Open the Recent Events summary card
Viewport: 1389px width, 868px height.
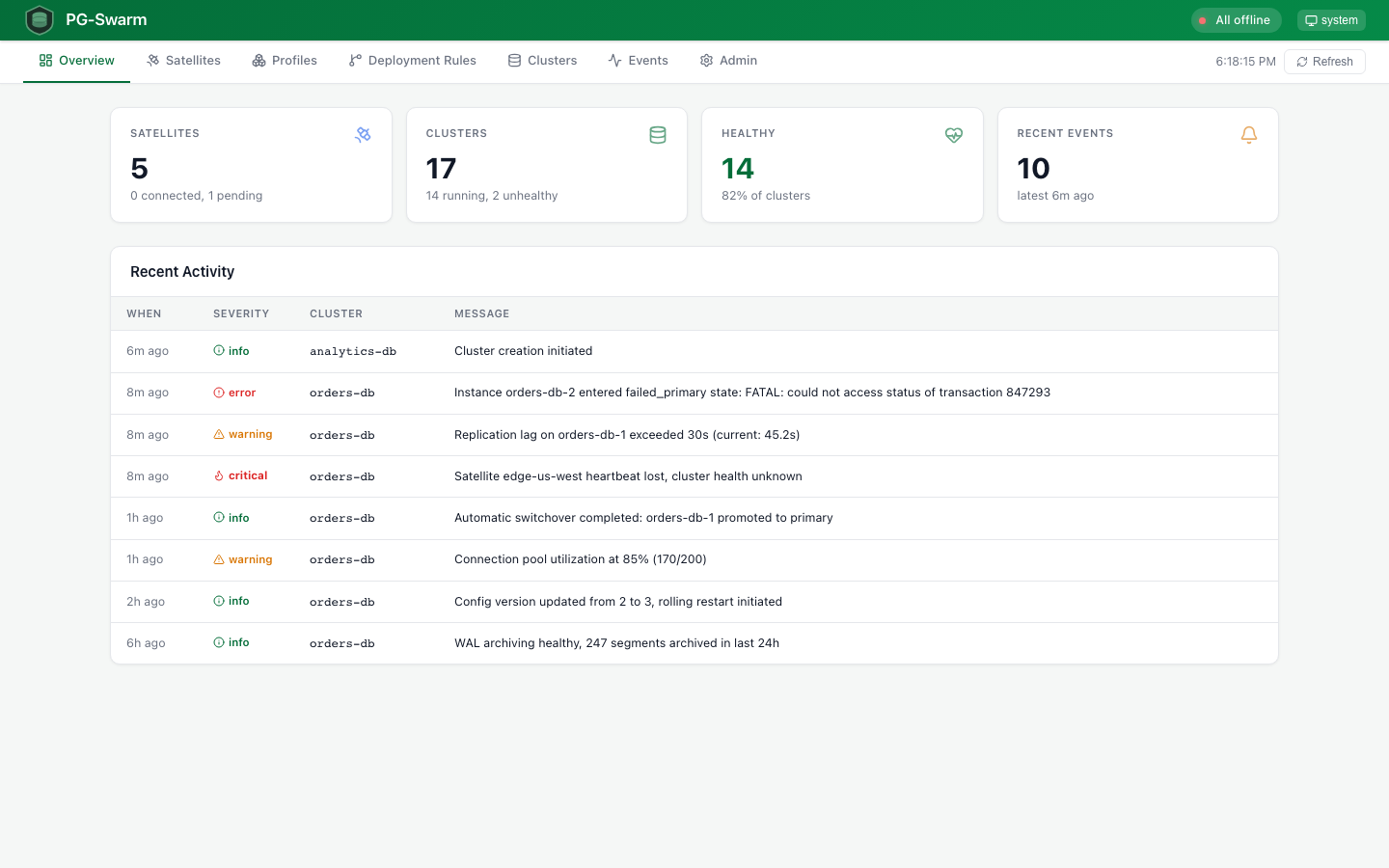pyautogui.click(x=1138, y=165)
